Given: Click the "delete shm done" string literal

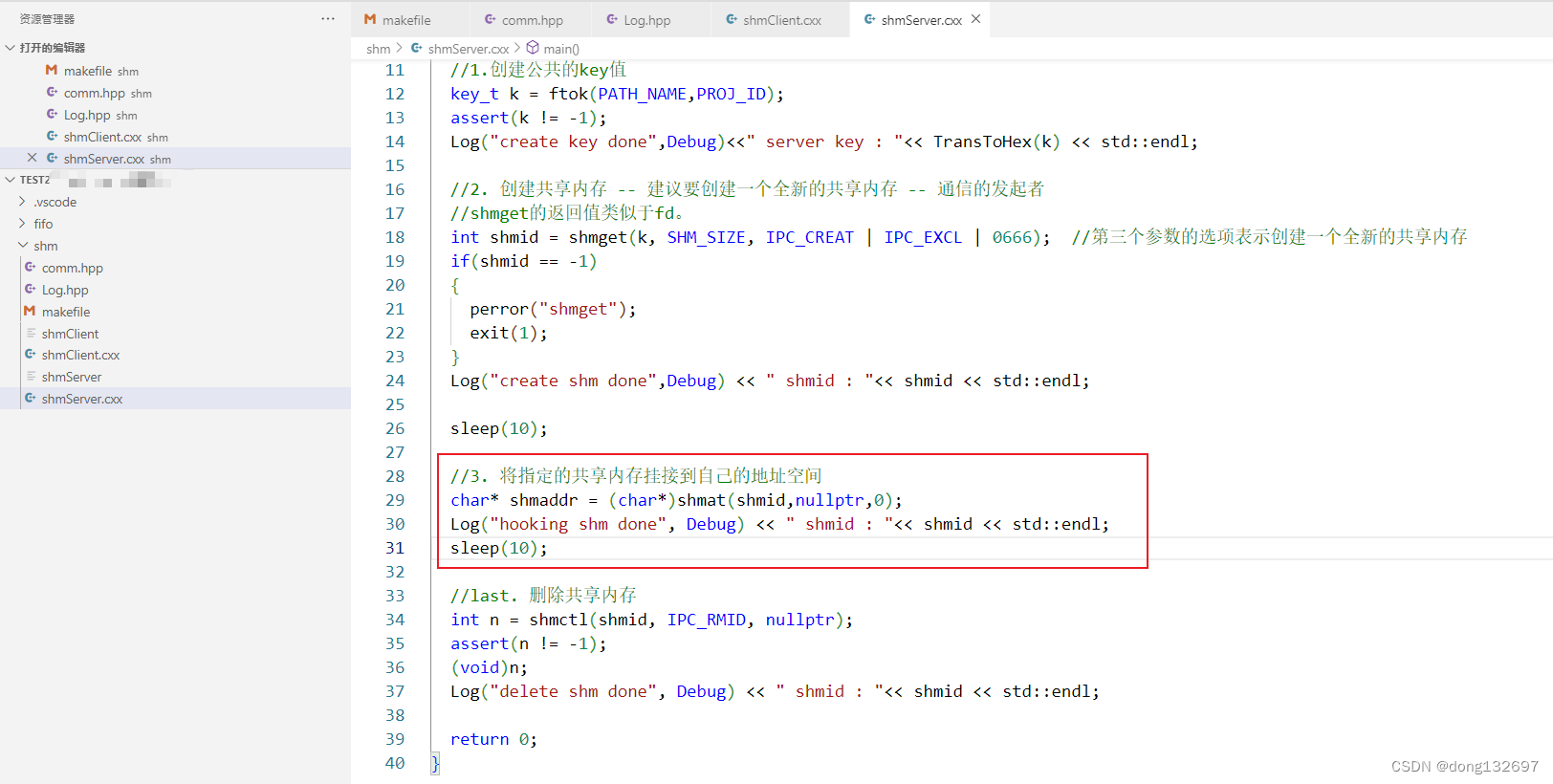Looking at the screenshot, I should click(x=573, y=691).
